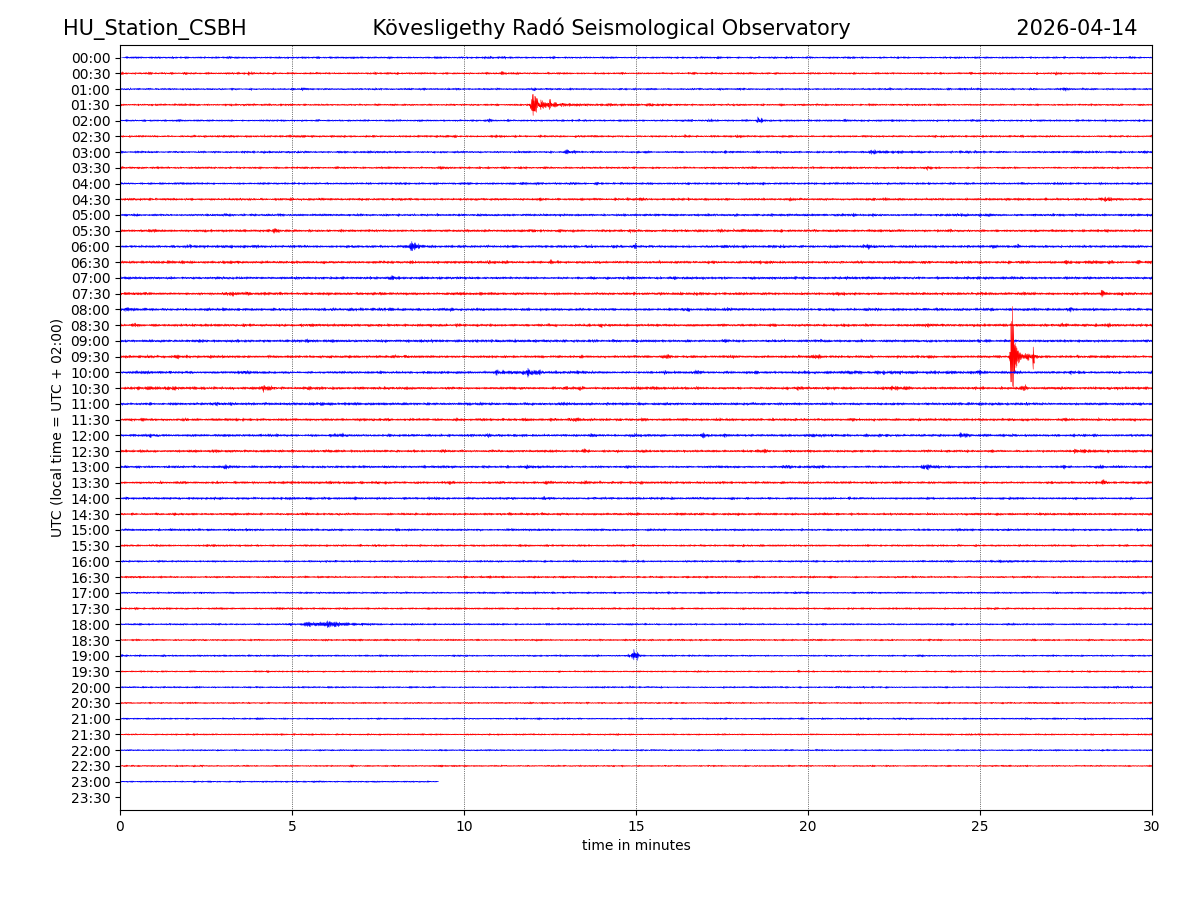Select the blue burst on the 18:00 trace

coord(325,624)
